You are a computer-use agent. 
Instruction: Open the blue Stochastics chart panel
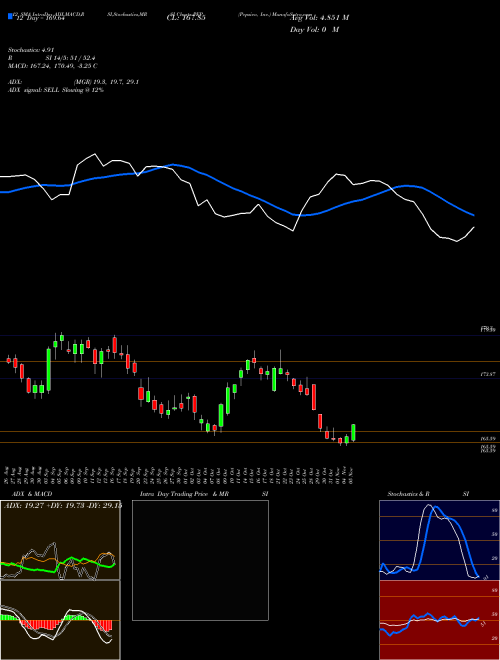[439, 540]
